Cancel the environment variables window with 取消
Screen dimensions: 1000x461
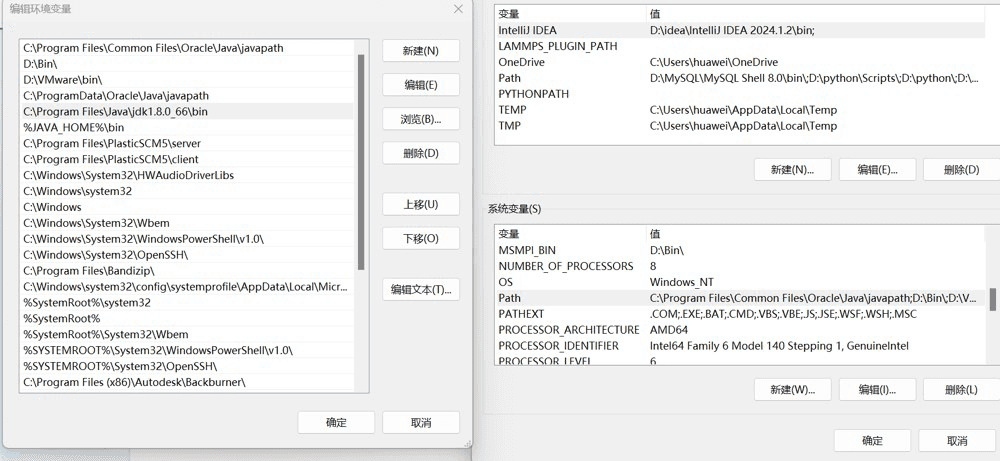point(957,441)
